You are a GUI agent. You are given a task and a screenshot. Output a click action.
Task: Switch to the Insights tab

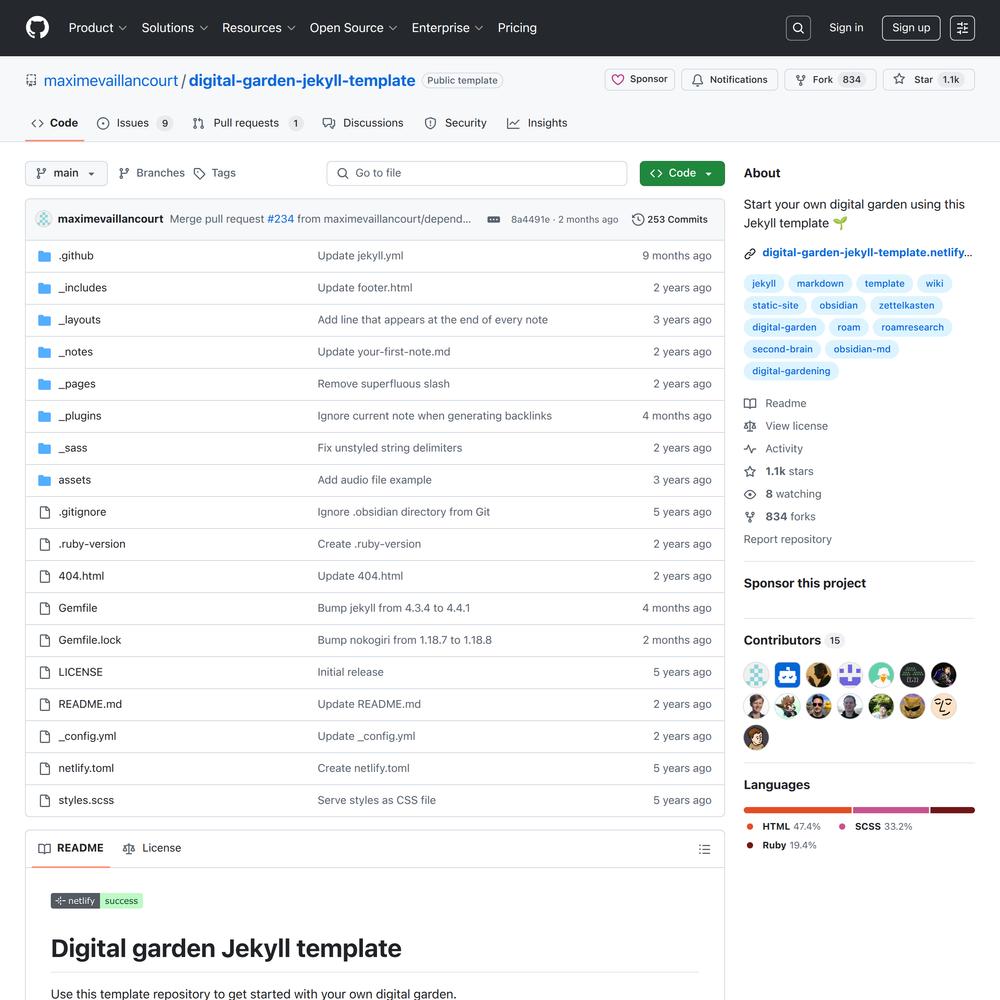click(536, 123)
